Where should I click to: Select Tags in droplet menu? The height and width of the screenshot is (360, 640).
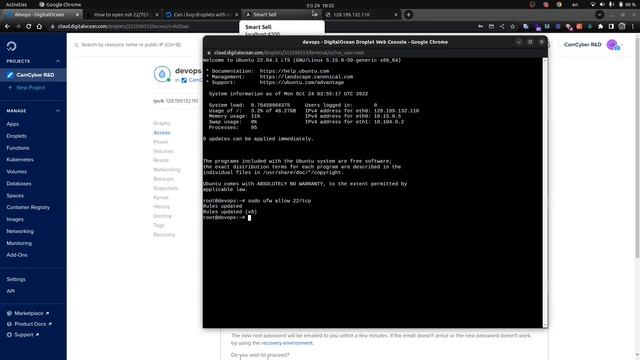point(159,225)
